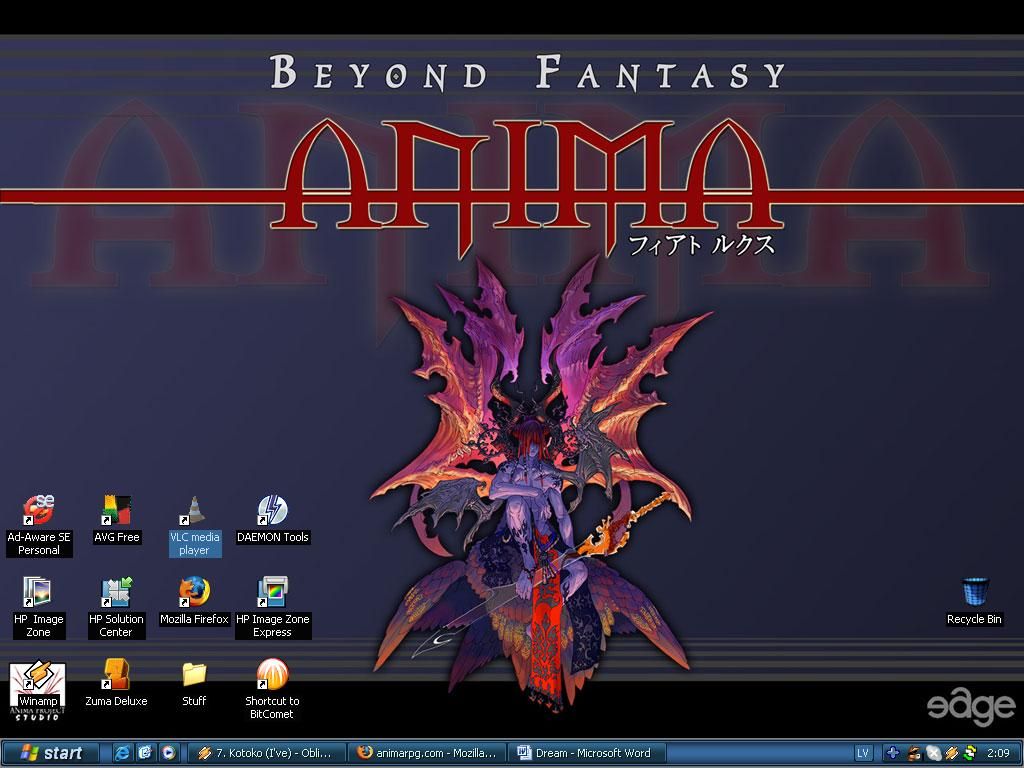Viewport: 1024px width, 768px height.
Task: Click Internet Explorer in Quick Launch
Action: tap(122, 753)
